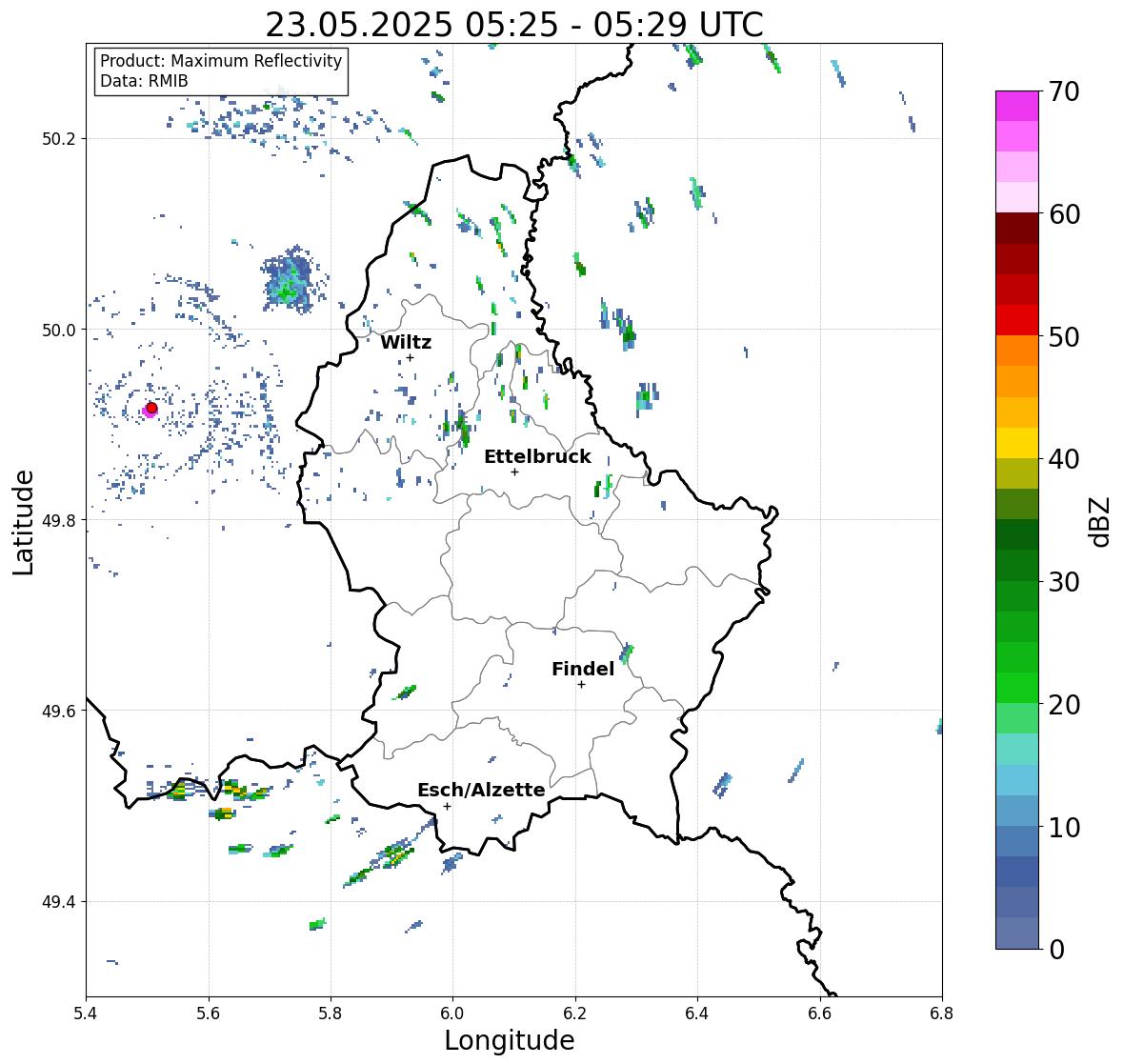Click the longitude tick label 6.0
Viewport: 1123px width, 1064px height.
coord(452,1013)
